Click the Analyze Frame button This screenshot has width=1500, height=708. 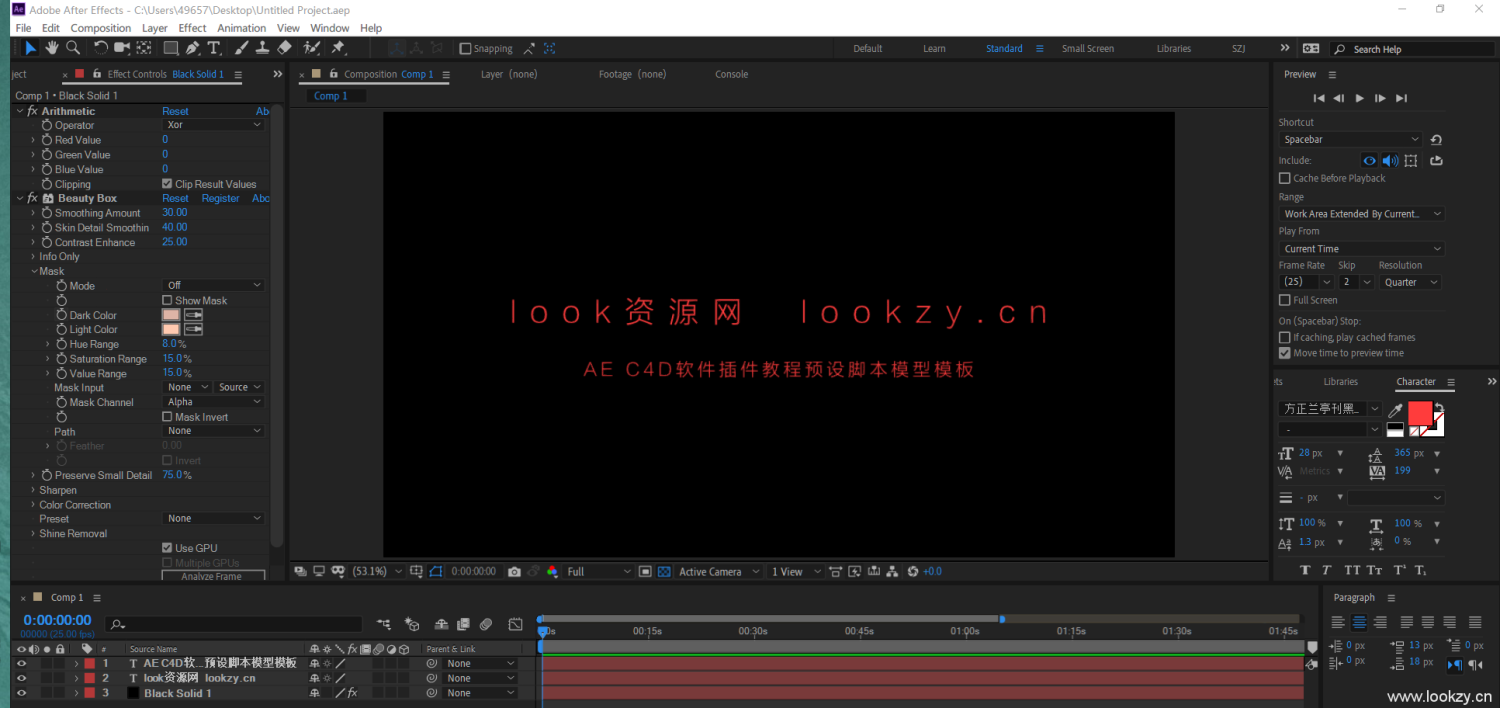[212, 576]
